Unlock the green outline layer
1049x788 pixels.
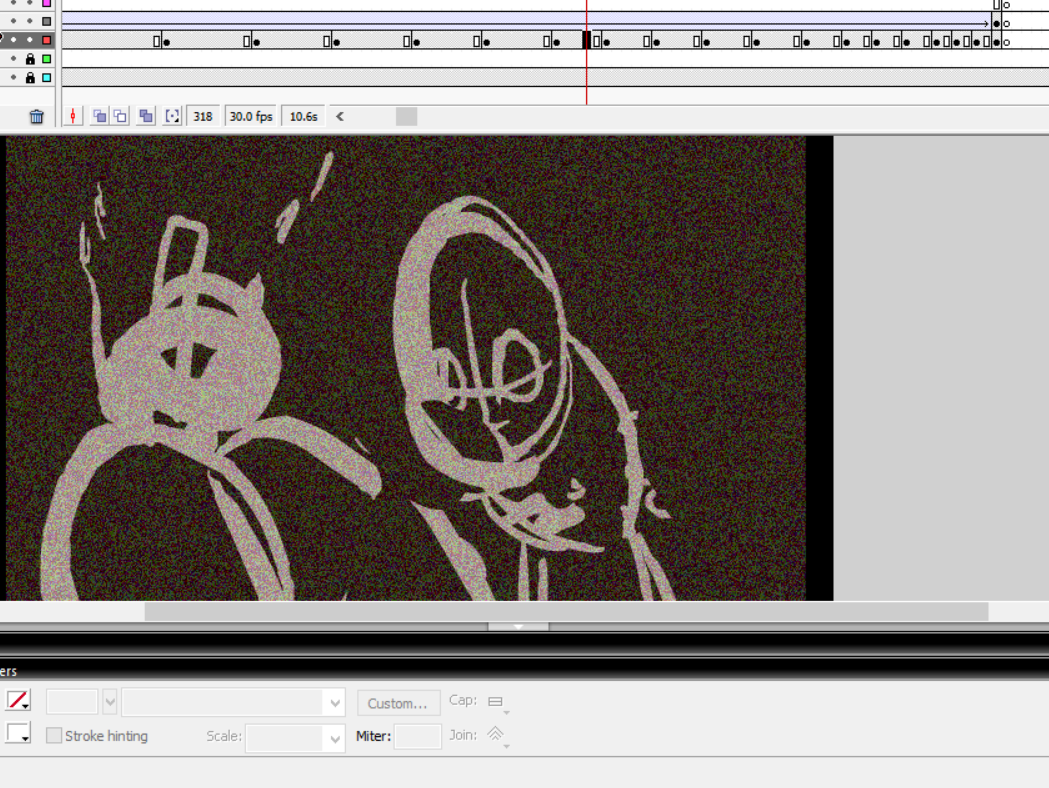[30, 59]
